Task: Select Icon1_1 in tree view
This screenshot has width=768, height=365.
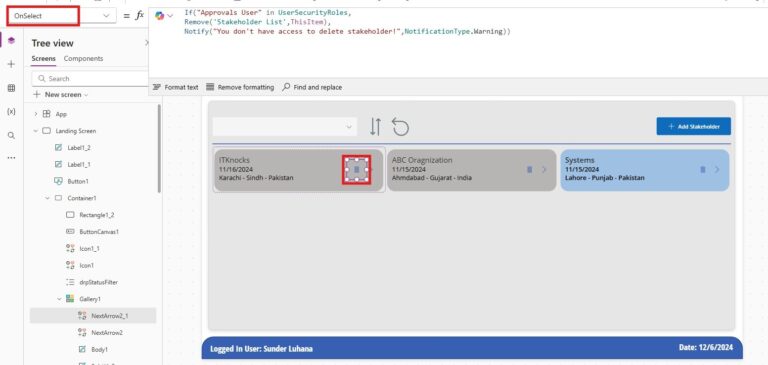Action: [90, 248]
